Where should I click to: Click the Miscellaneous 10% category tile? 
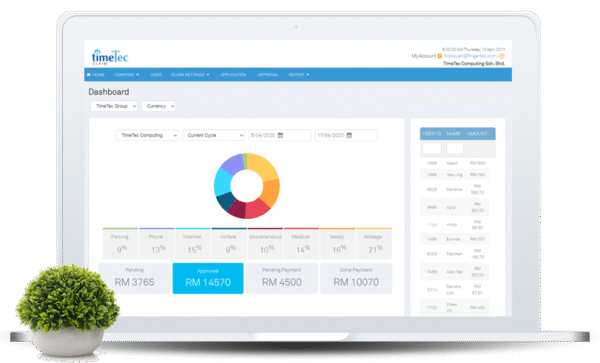265,244
